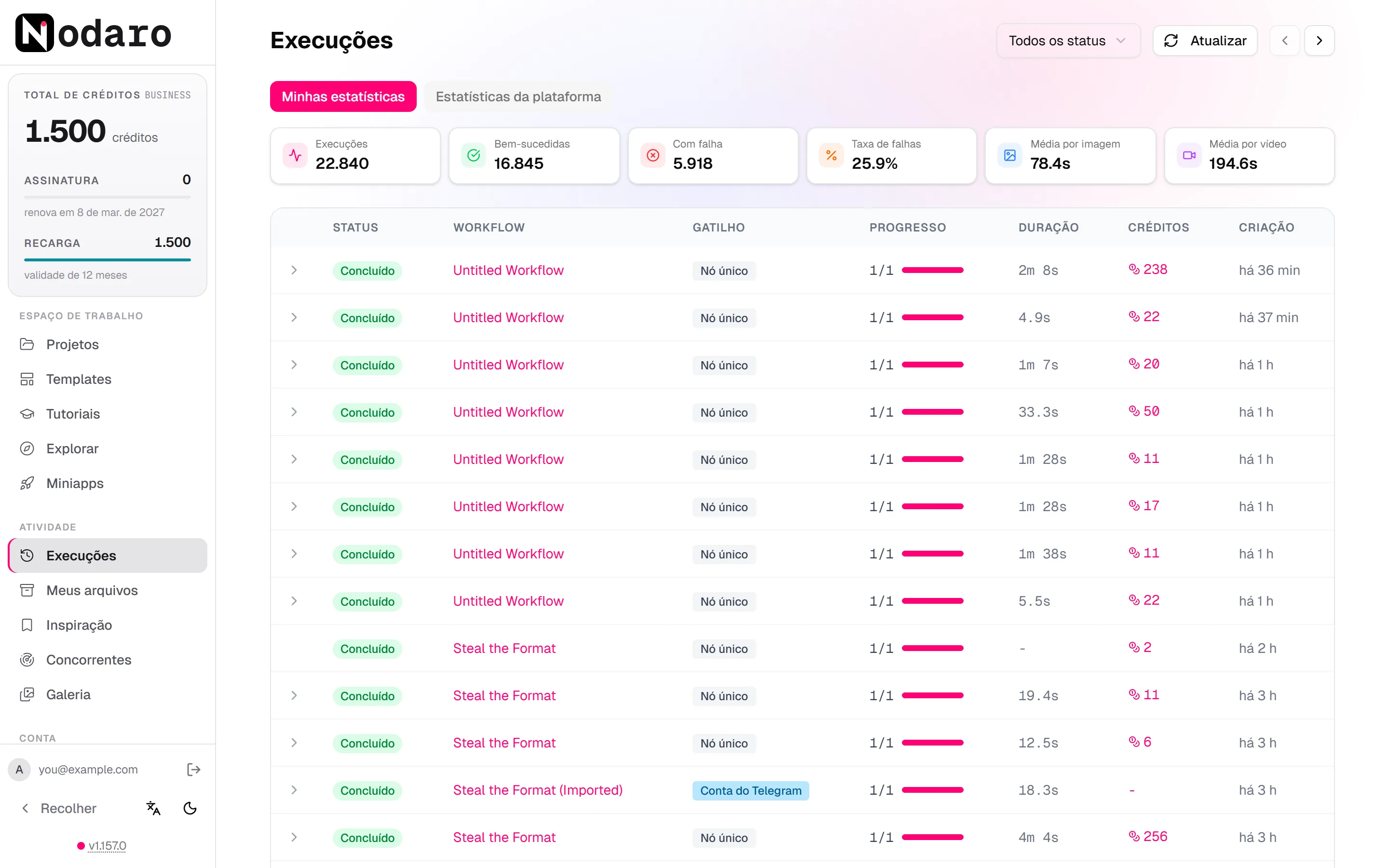This screenshot has width=1389, height=868.
Task: Open the Inspiração bookmark item
Action: point(108,625)
